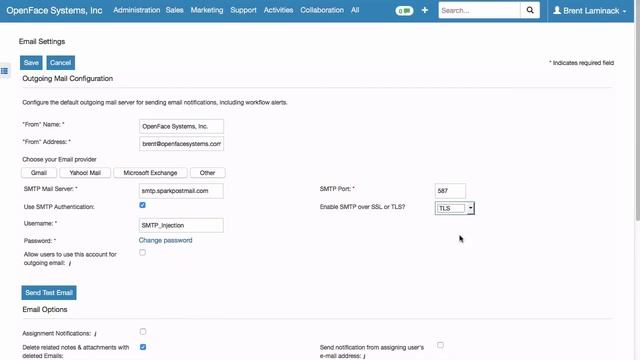Click OpenFace Systems, Inc logo link
The height and width of the screenshot is (360, 640).
(54, 11)
